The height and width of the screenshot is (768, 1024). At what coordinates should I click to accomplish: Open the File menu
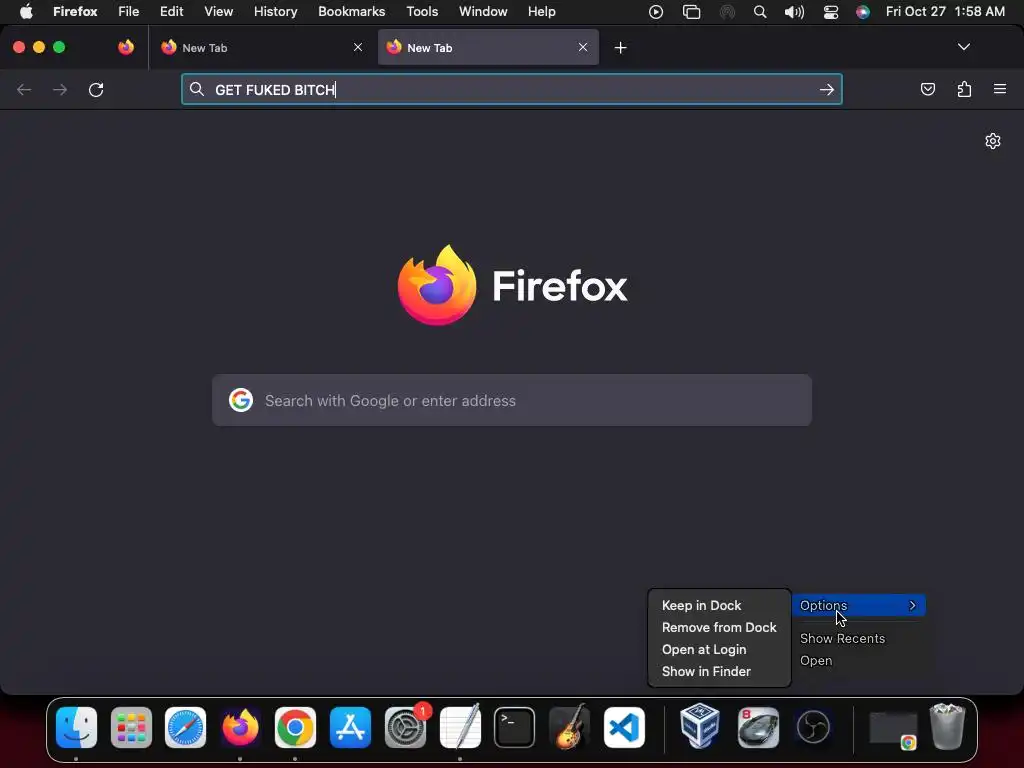point(129,12)
